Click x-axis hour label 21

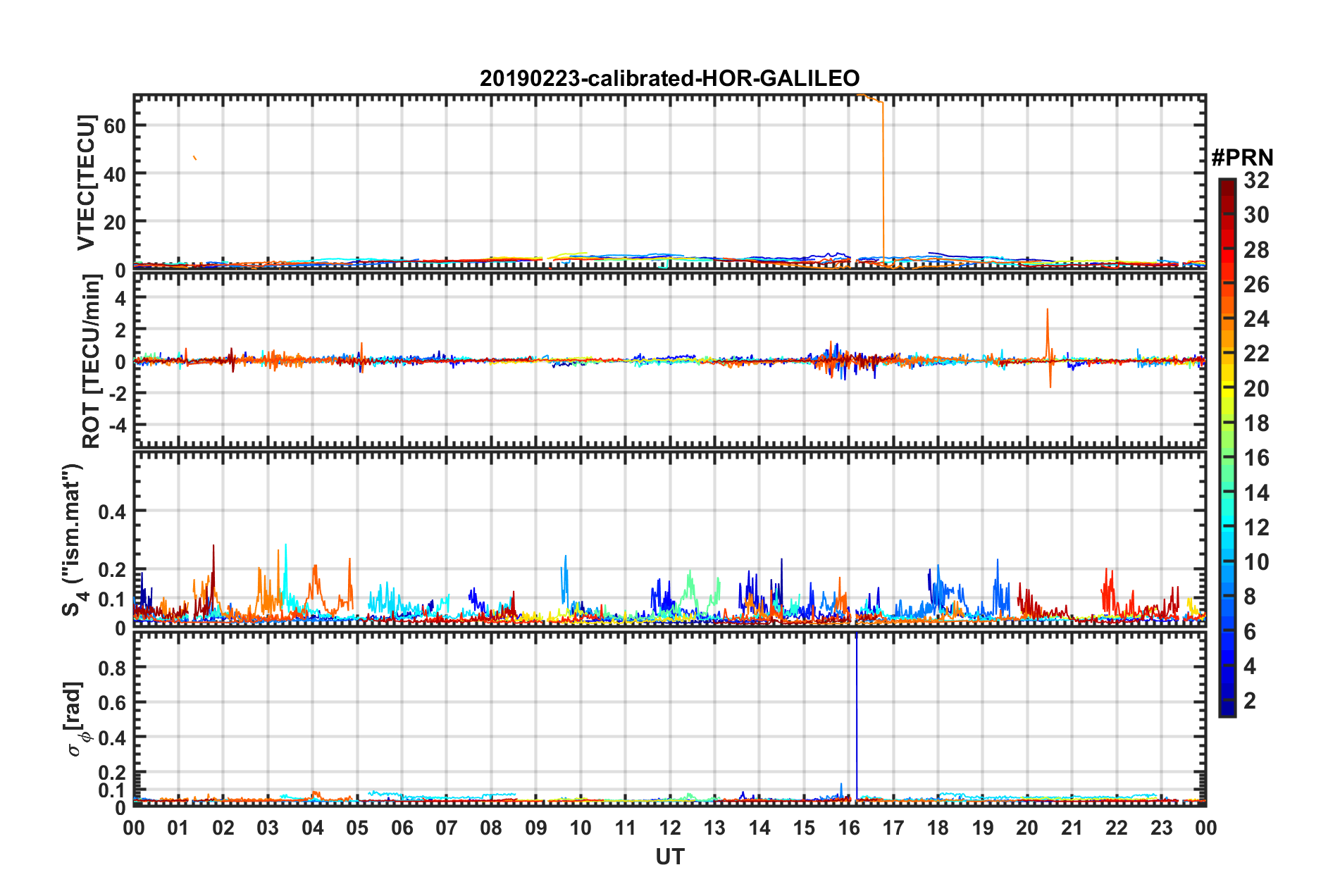coord(1072,828)
